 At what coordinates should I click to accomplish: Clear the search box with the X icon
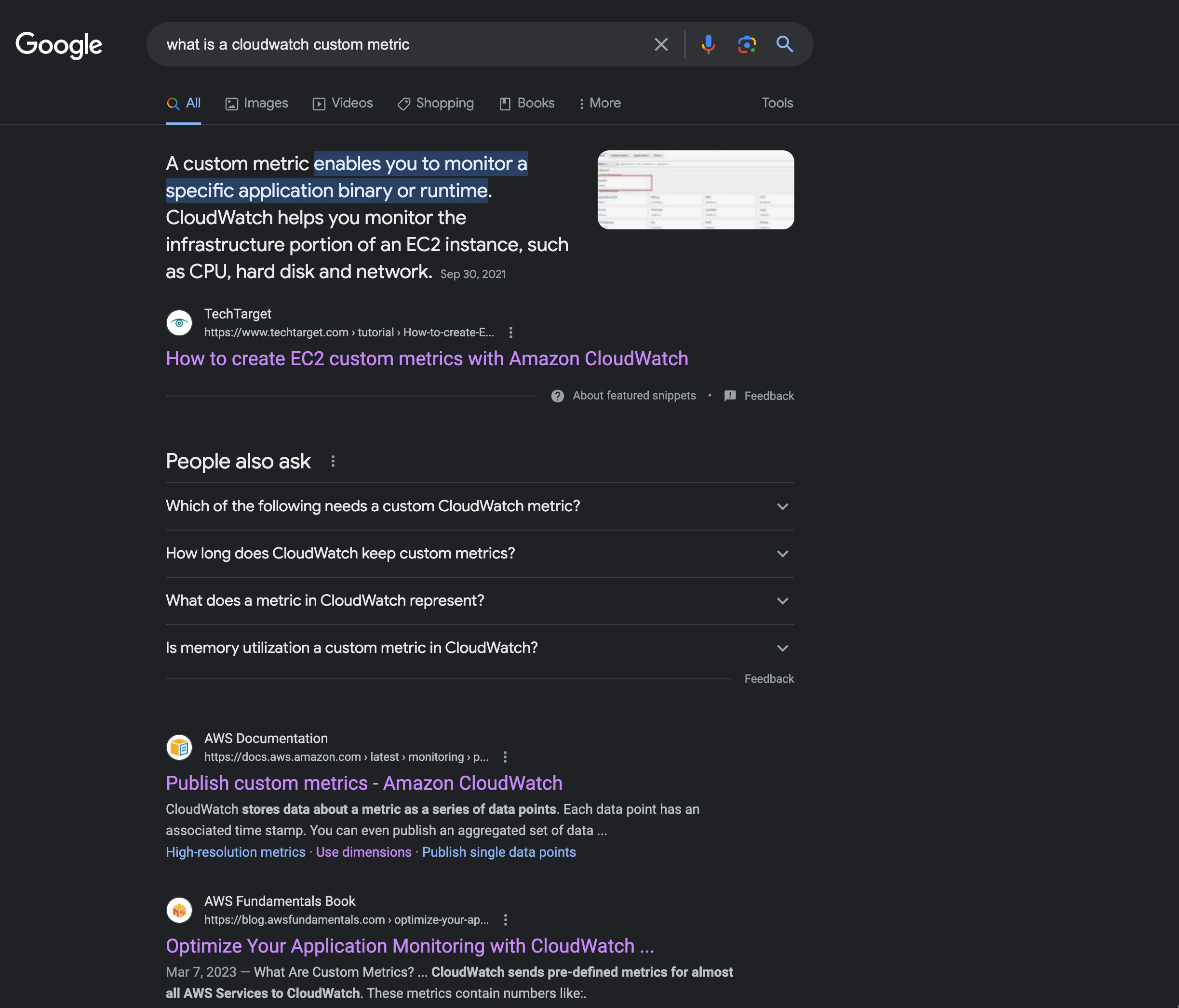tap(661, 44)
